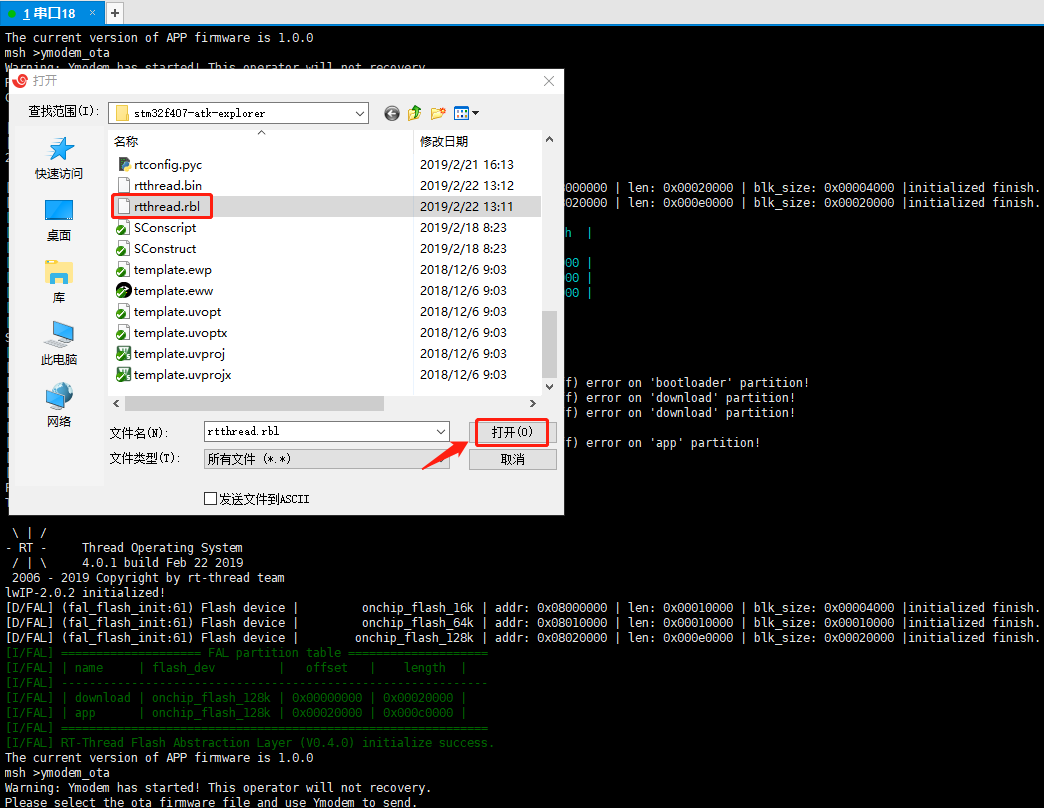The width and height of the screenshot is (1044, 808).
Task: Click the 打开 button
Action: click(511, 432)
